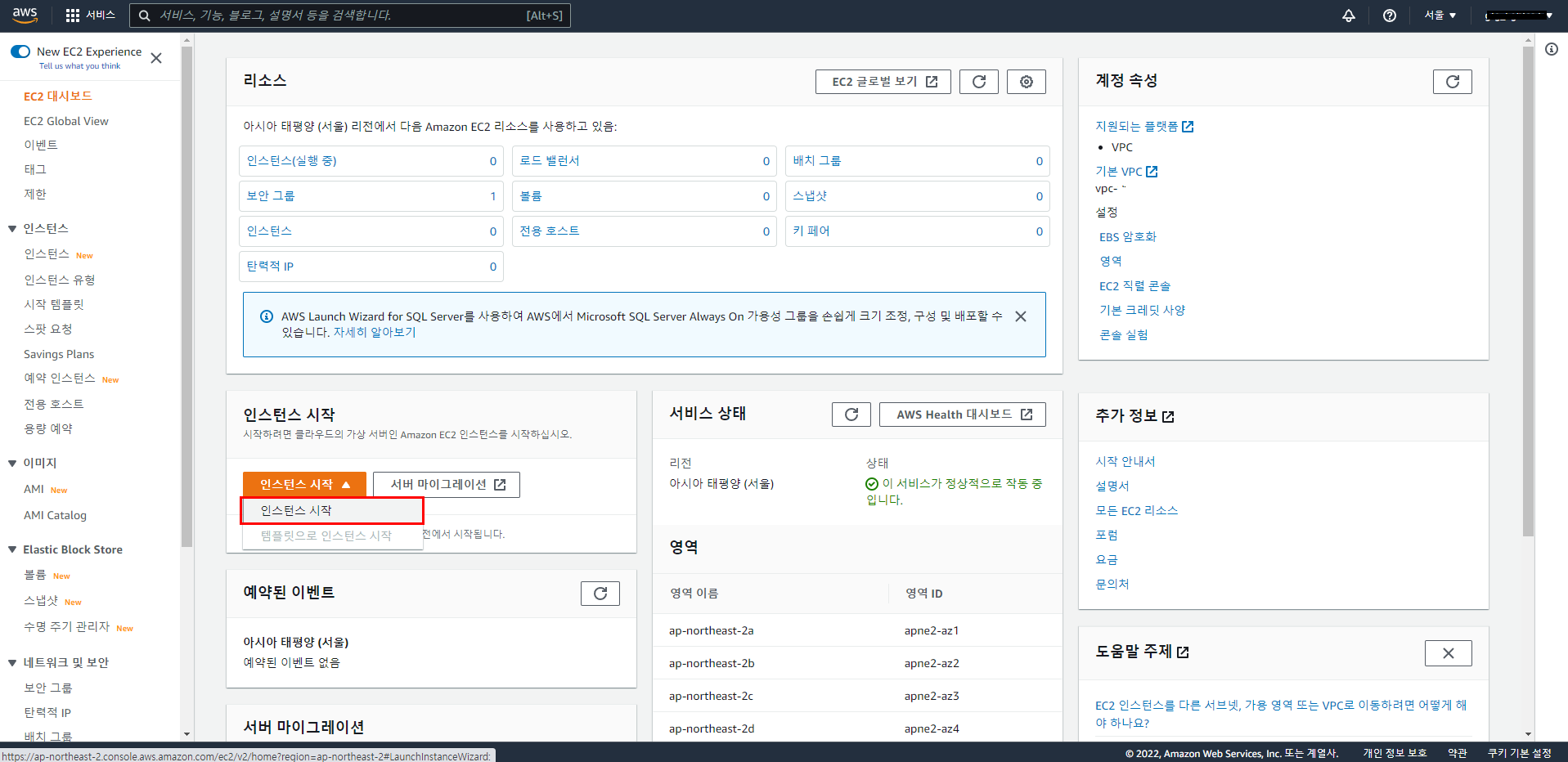The width and height of the screenshot is (1568, 762).
Task: Open 탄력적 IP resource link
Action: [x=271, y=267]
